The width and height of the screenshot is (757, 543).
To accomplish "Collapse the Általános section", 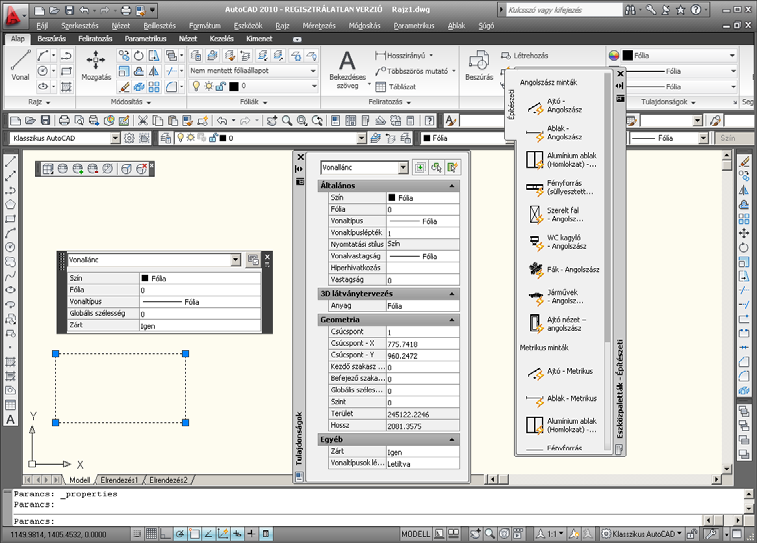I will click(452, 186).
